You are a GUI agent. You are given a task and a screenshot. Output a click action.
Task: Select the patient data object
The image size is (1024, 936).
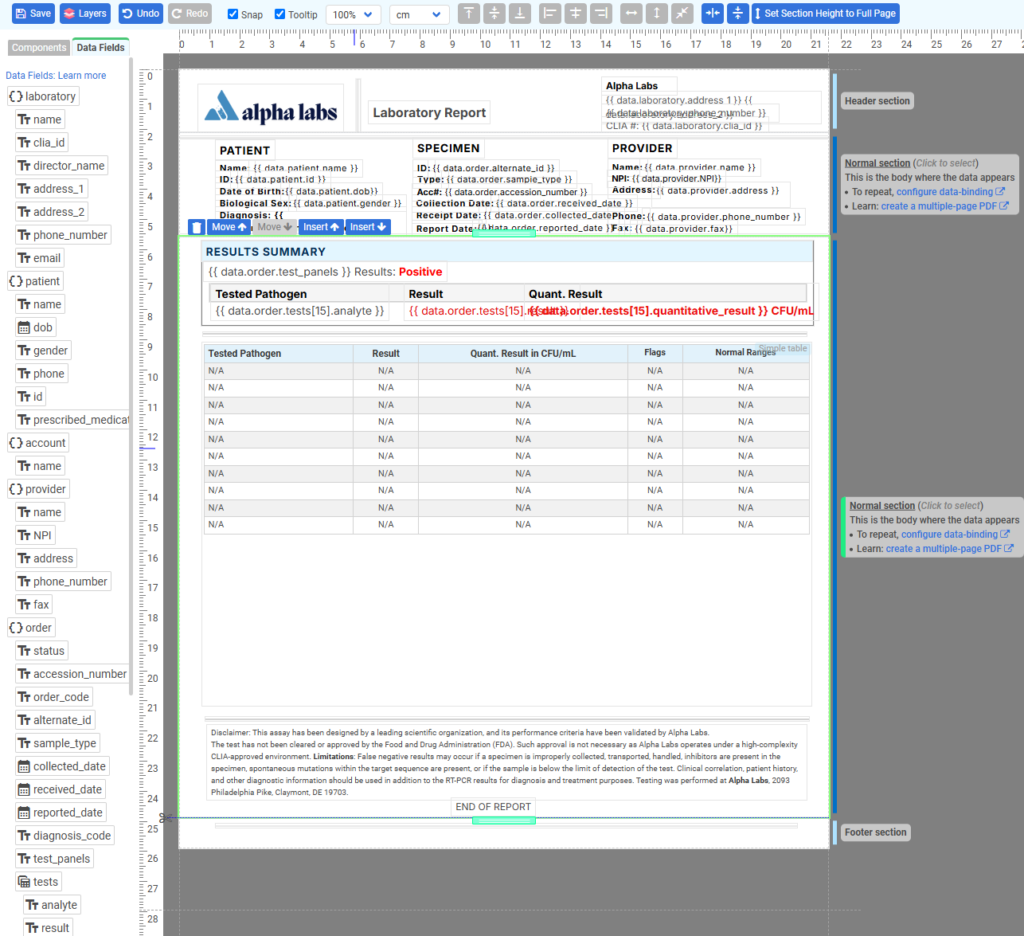pyautogui.click(x=35, y=281)
